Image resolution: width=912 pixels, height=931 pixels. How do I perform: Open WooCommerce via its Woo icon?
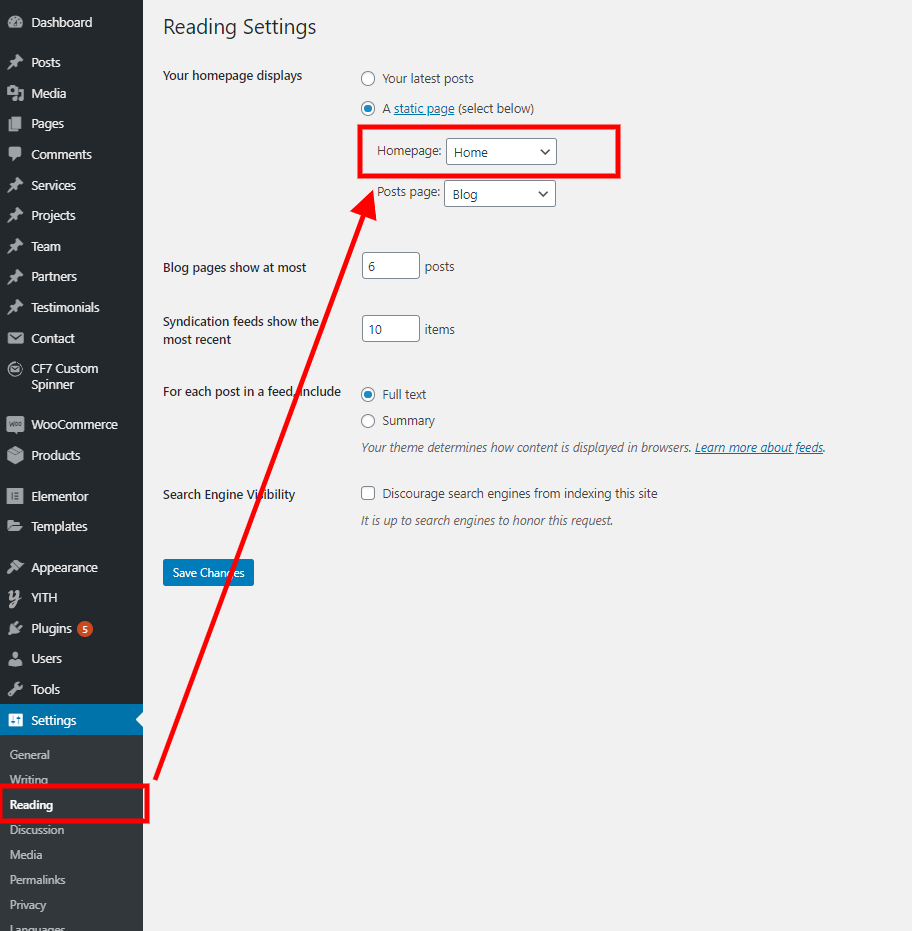15,424
